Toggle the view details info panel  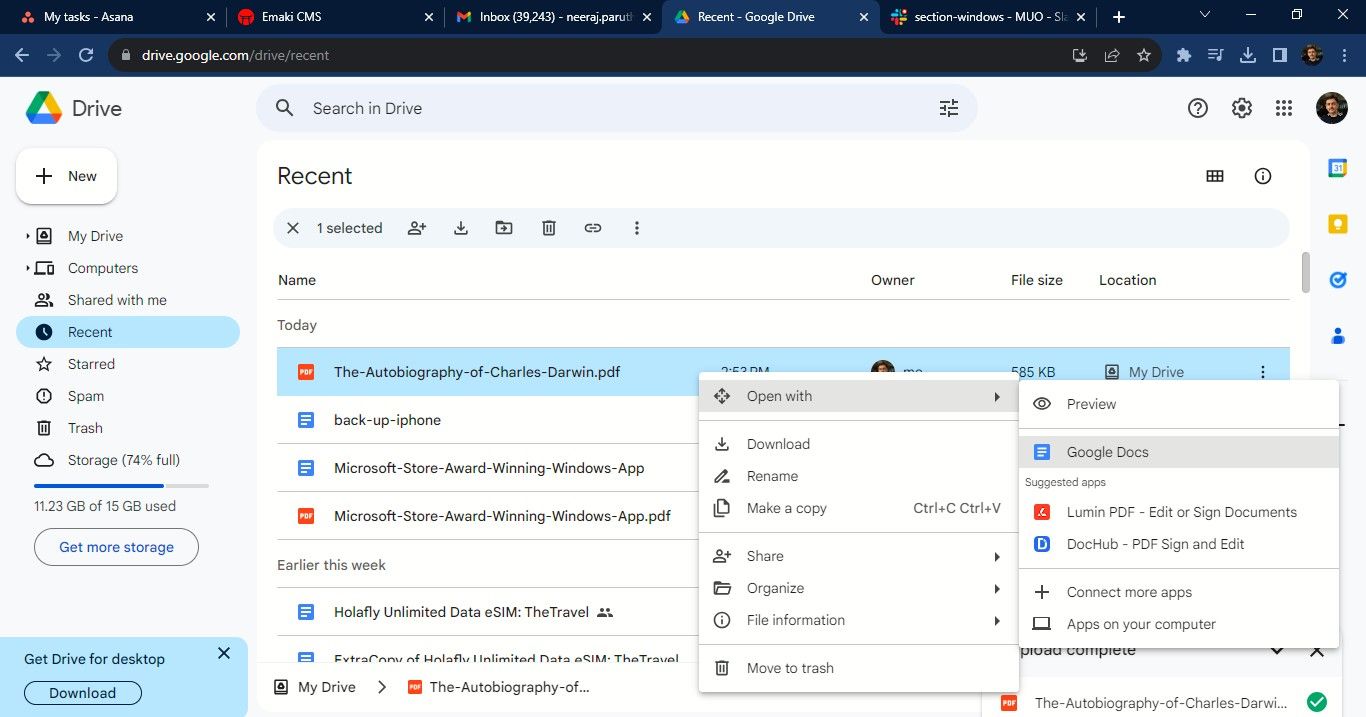click(1263, 176)
